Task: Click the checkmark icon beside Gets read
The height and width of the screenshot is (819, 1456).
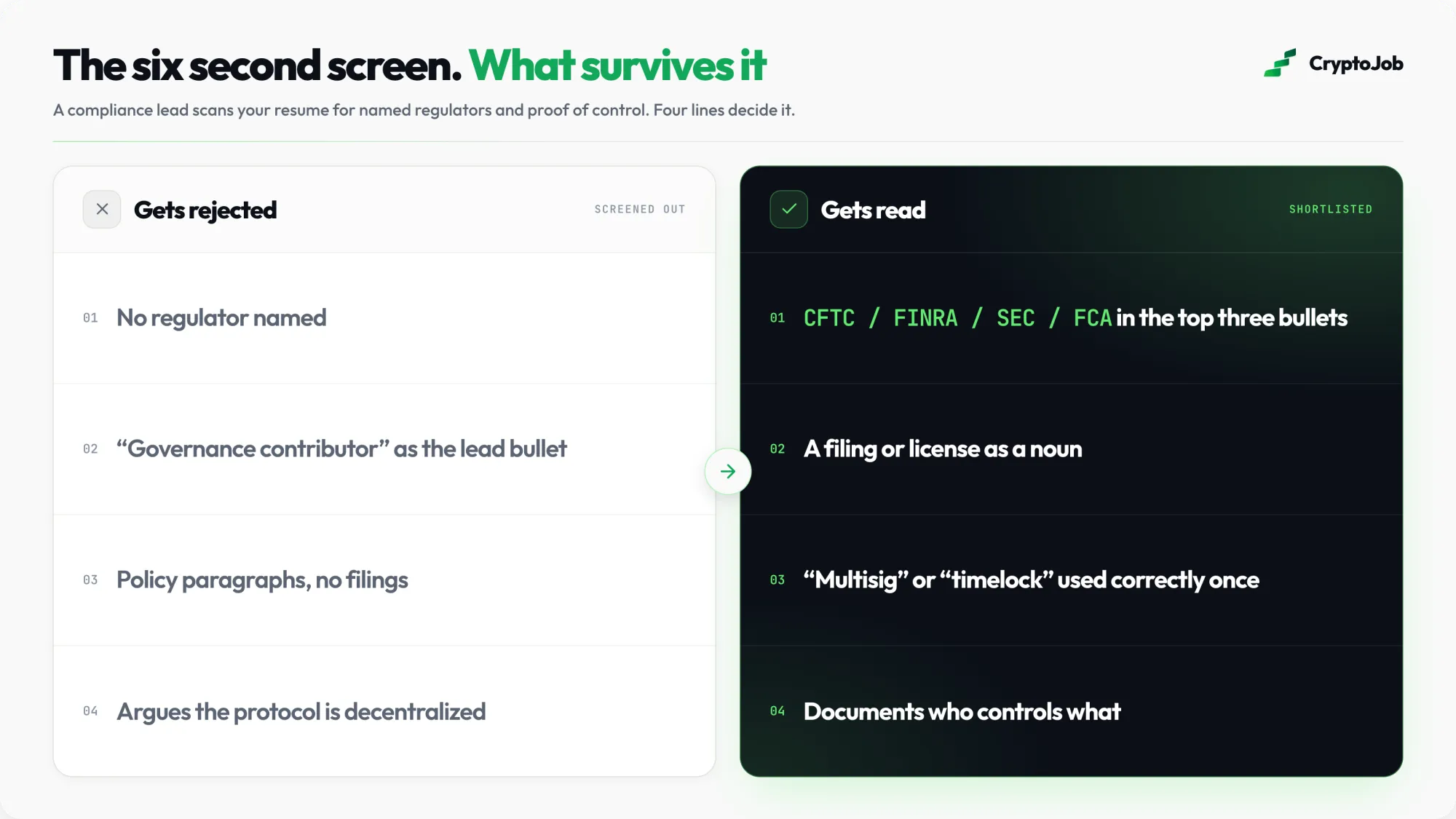Action: pos(789,210)
